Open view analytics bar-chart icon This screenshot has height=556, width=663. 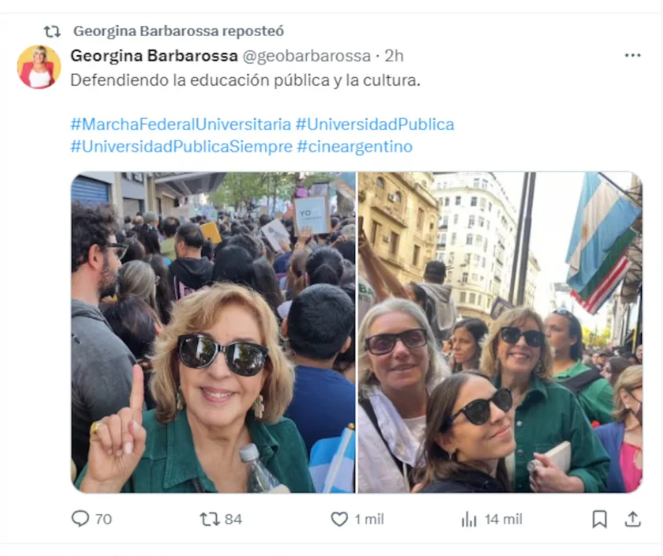(x=469, y=519)
